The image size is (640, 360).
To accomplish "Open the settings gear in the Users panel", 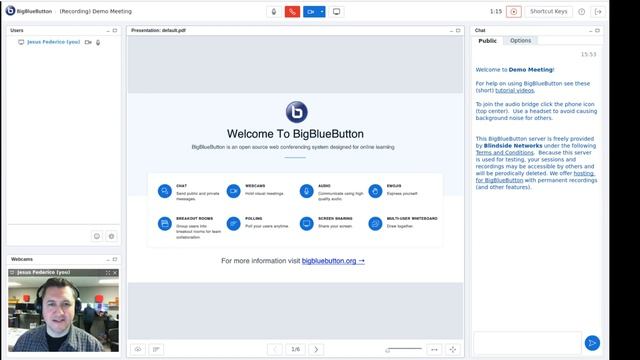I will point(111,236).
